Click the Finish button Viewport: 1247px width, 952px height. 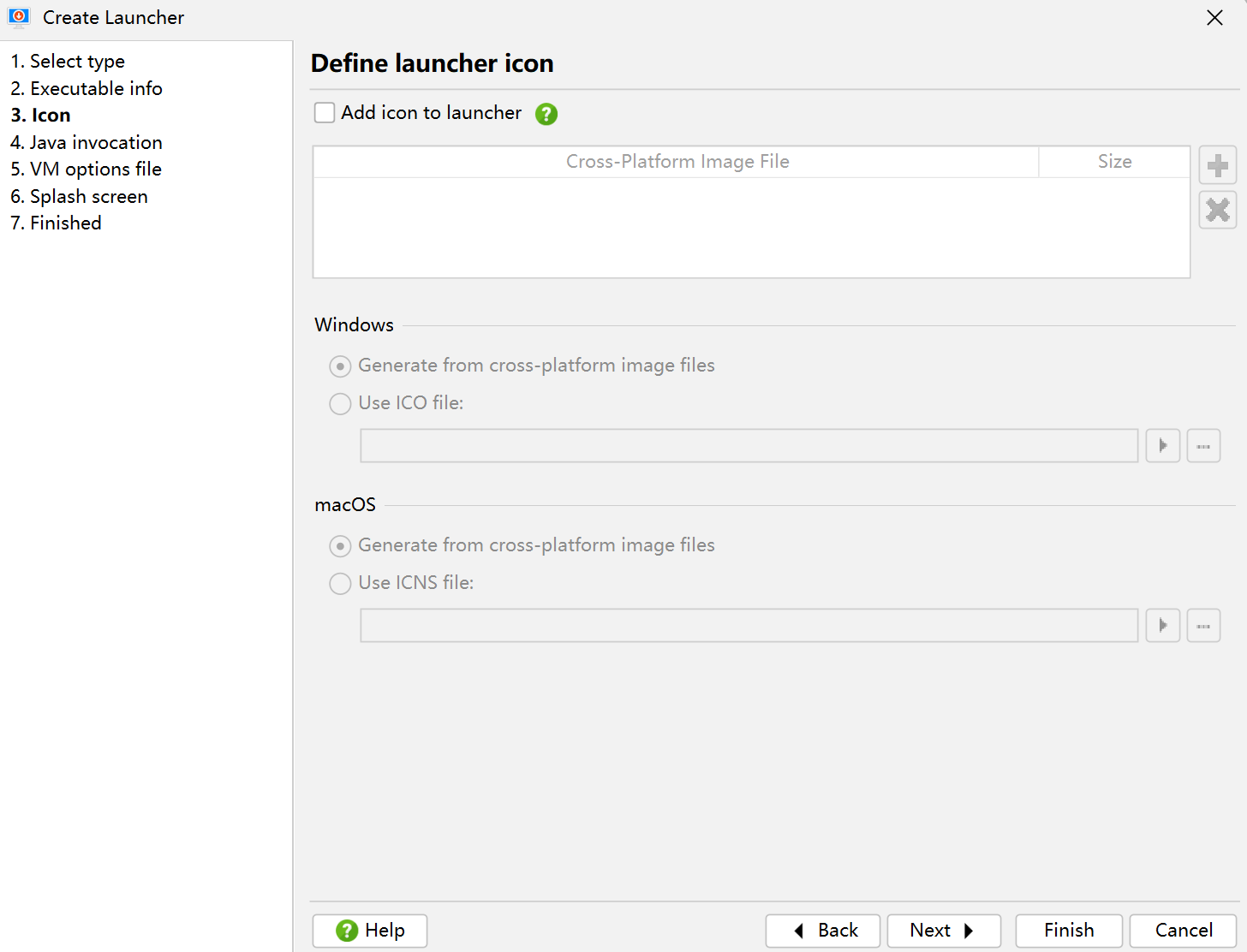point(1069,931)
